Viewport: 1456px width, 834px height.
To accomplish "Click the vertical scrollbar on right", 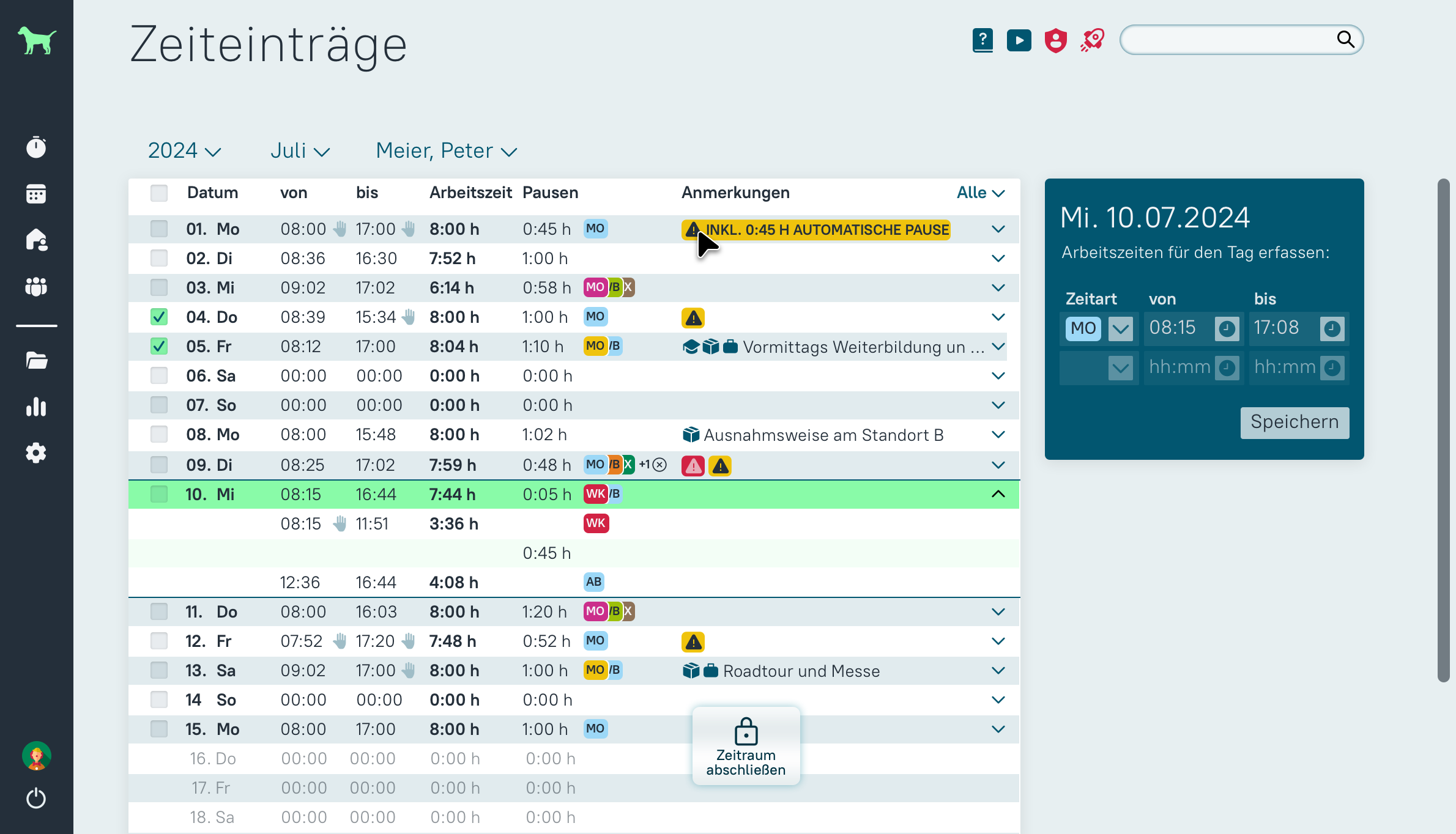I will pyautogui.click(x=1443, y=430).
